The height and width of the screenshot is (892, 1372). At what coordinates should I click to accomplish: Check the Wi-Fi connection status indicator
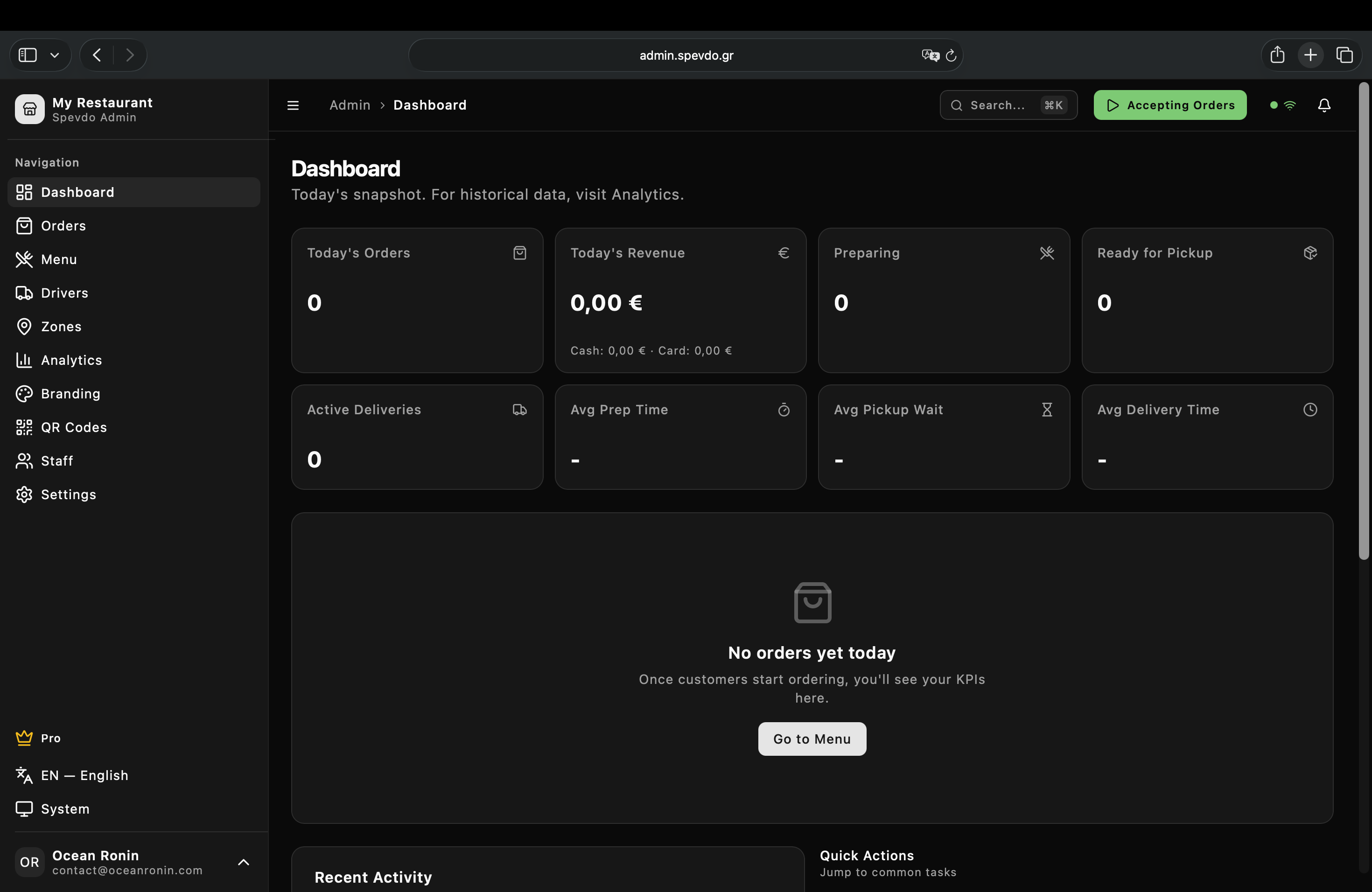click(x=1291, y=105)
